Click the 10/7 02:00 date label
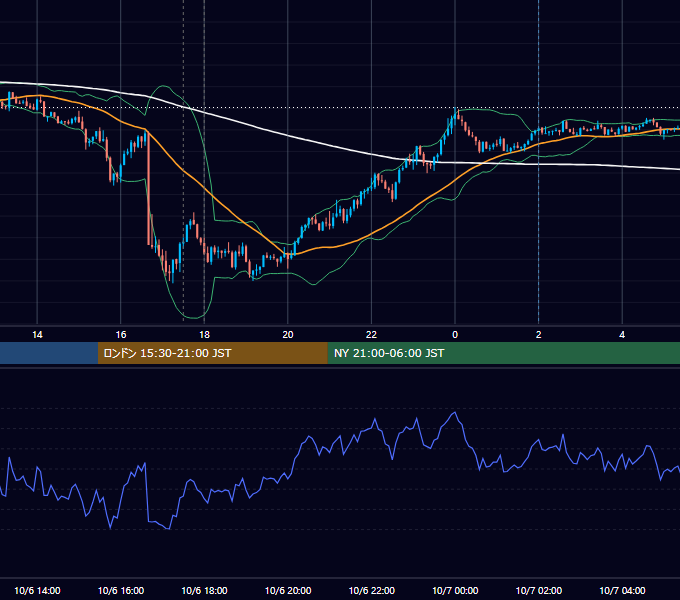 (539, 590)
